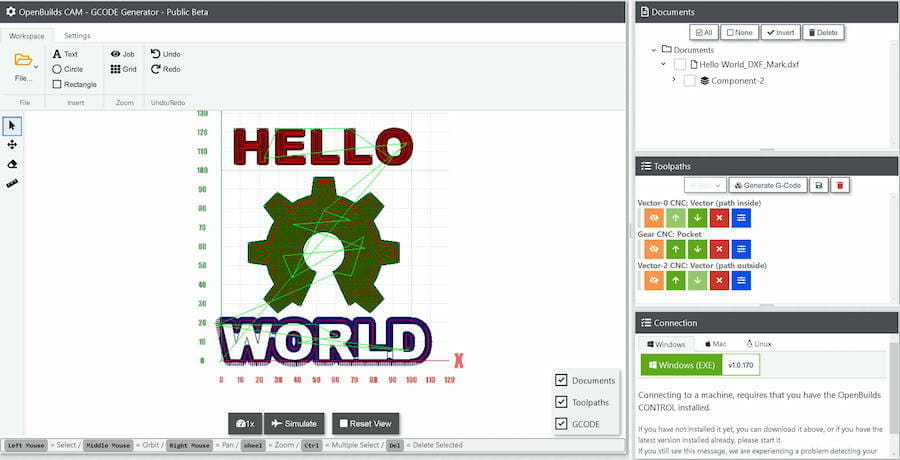Insert a Rectangle shape

[x=75, y=84]
